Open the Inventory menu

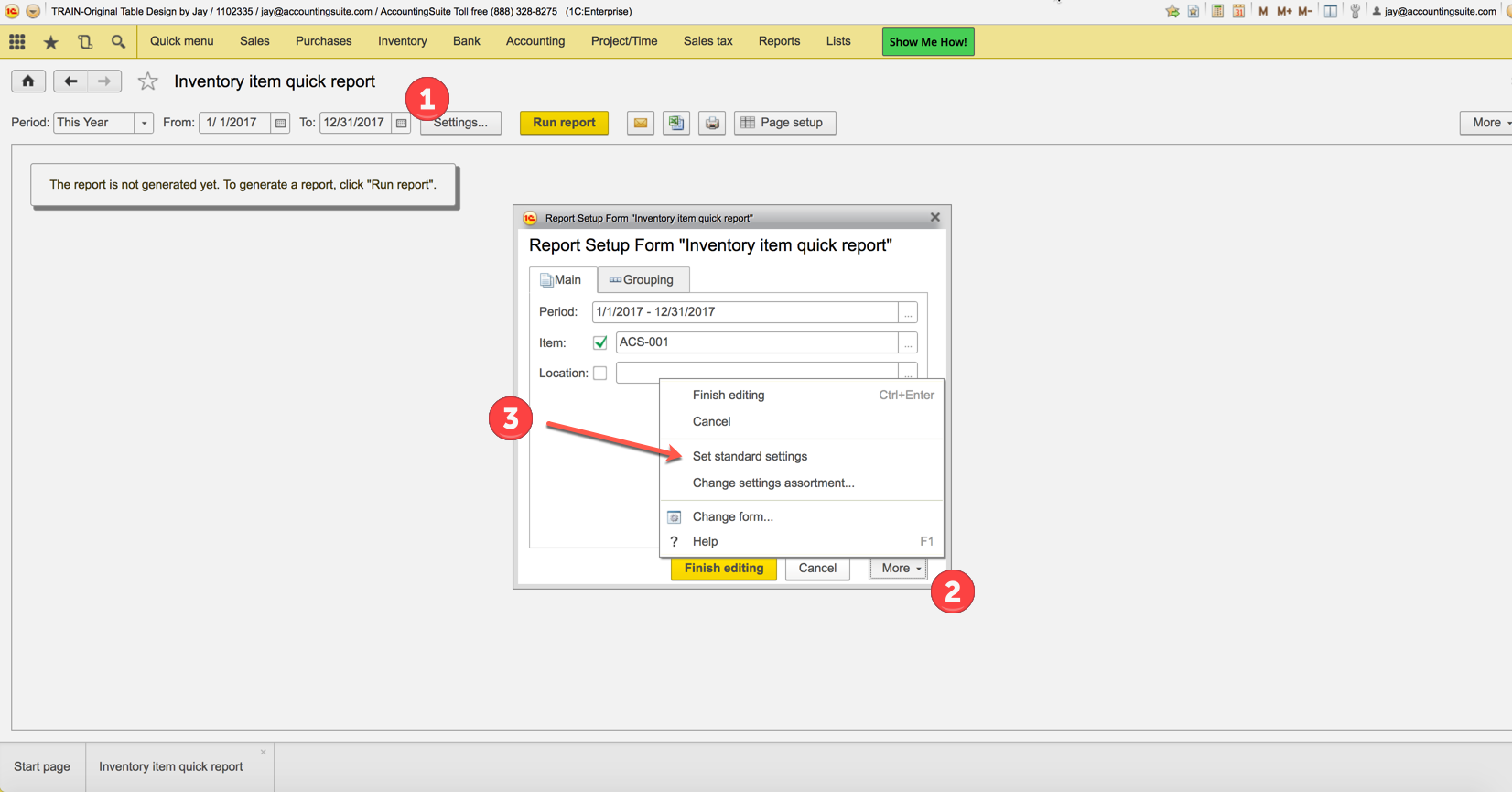[403, 41]
